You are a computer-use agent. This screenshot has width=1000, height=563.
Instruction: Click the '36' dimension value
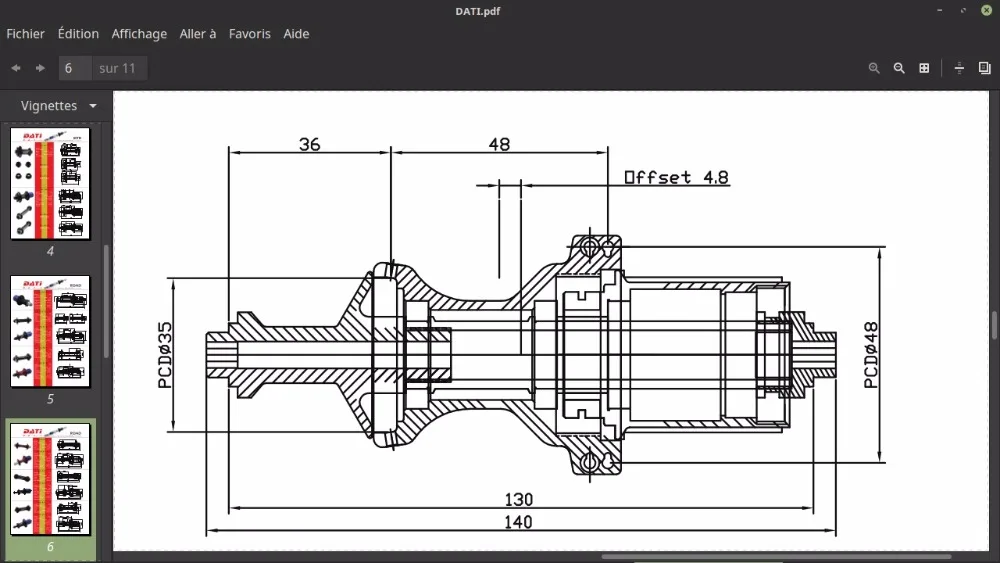click(x=309, y=144)
